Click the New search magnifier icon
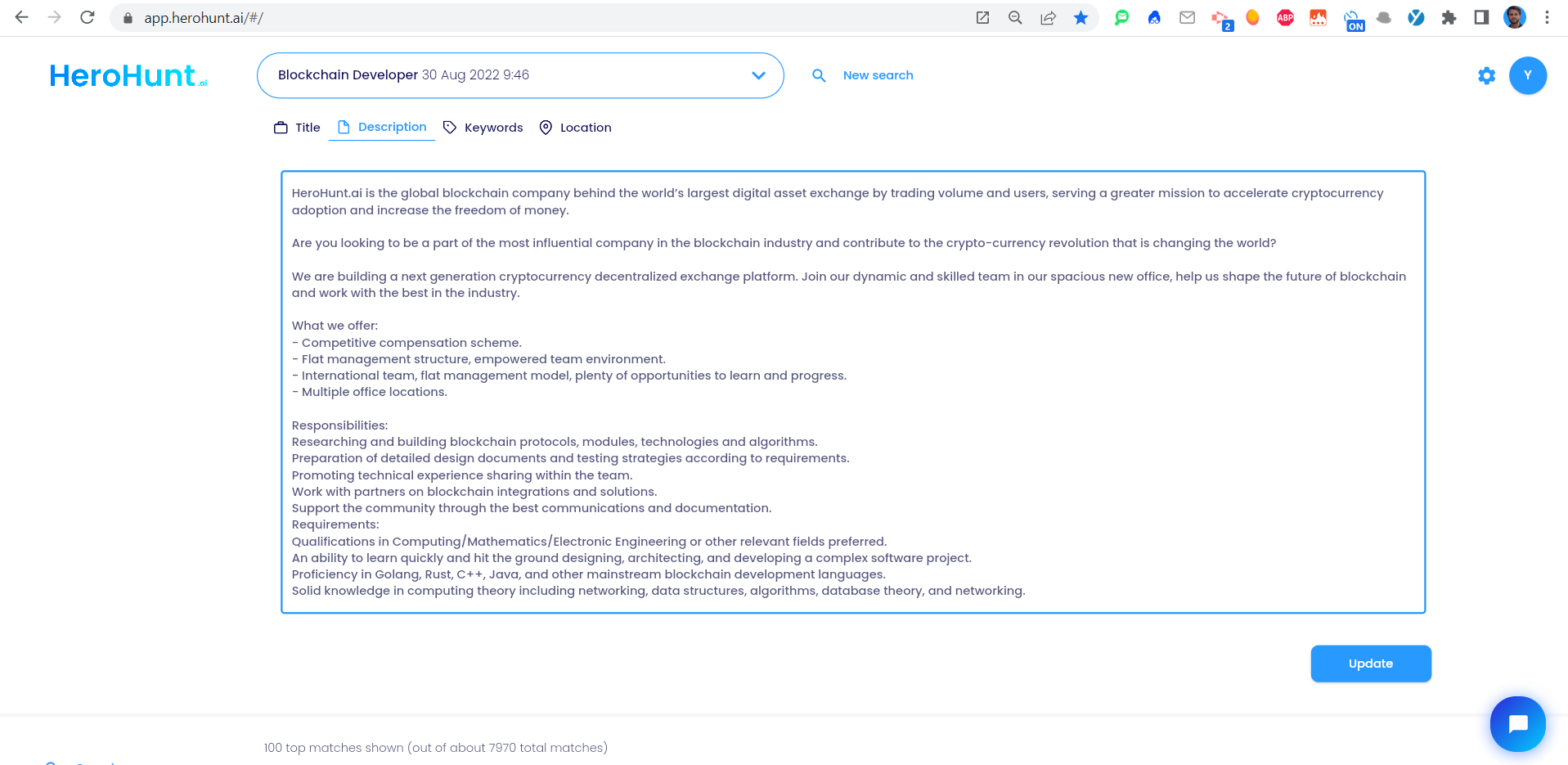The width and height of the screenshot is (1568, 765). pyautogui.click(x=819, y=75)
